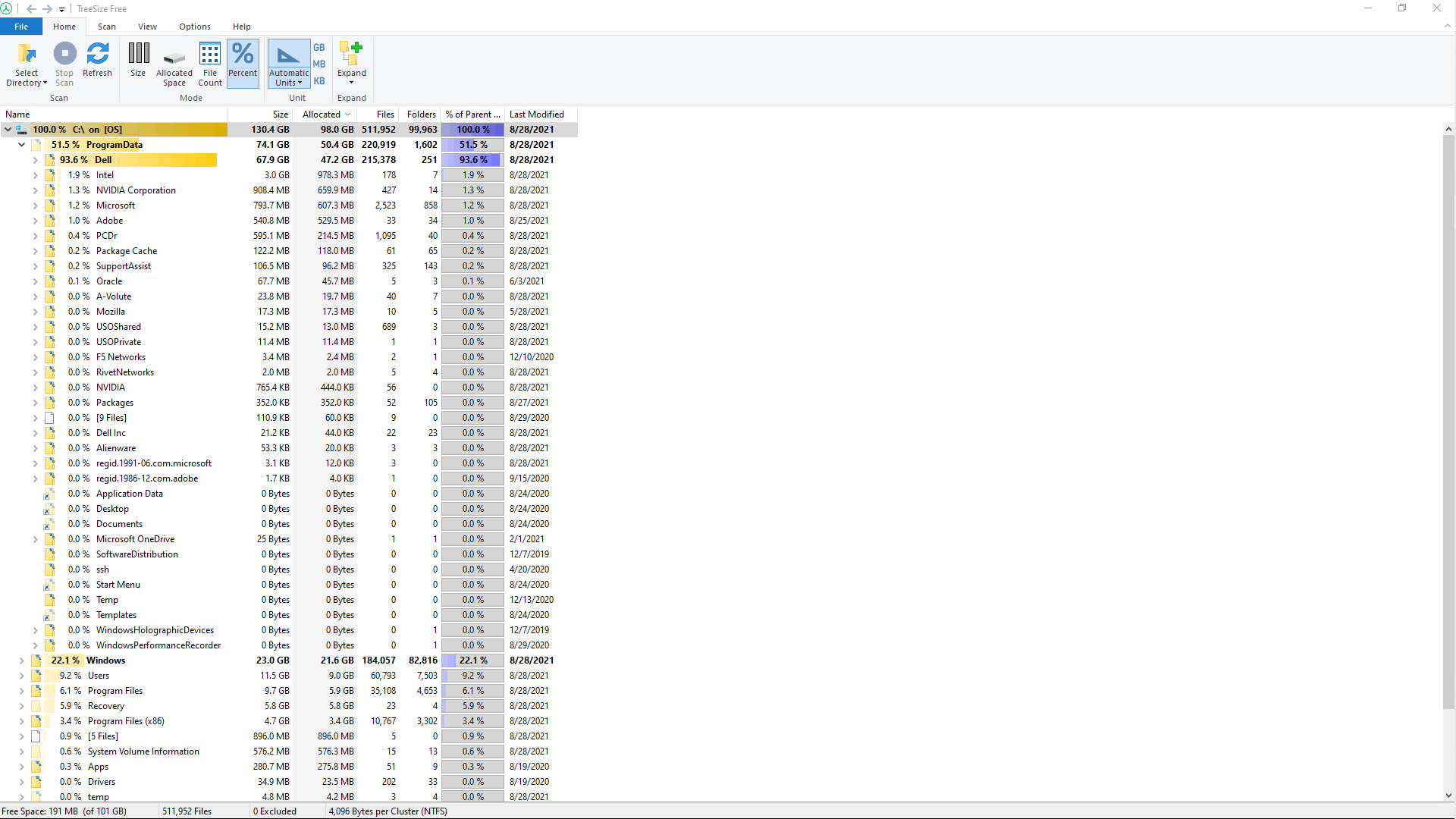Click the Free Space status bar entry

pos(64,811)
